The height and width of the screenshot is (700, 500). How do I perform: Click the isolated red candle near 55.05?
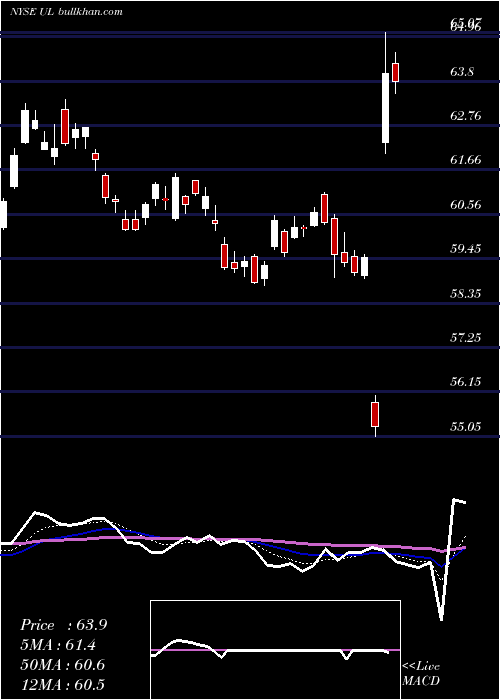pos(375,415)
